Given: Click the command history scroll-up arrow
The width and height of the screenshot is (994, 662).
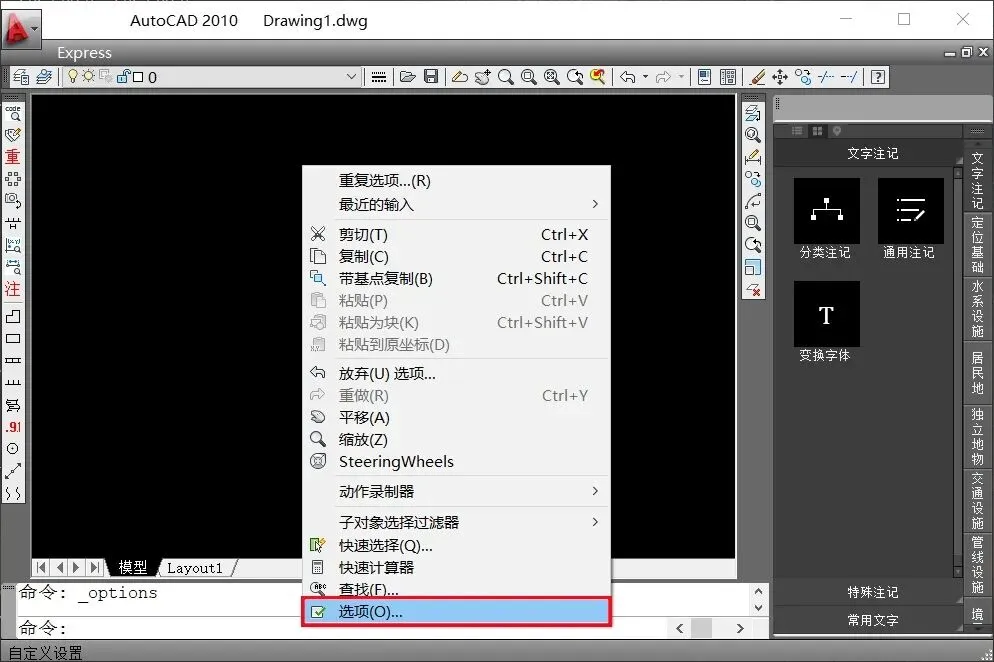Looking at the screenshot, I should [x=758, y=591].
